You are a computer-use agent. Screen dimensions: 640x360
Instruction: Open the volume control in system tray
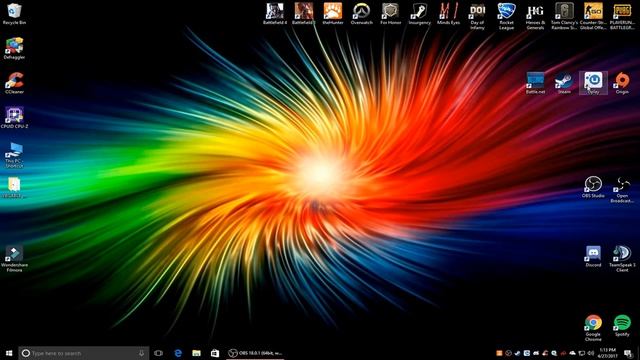[591, 353]
